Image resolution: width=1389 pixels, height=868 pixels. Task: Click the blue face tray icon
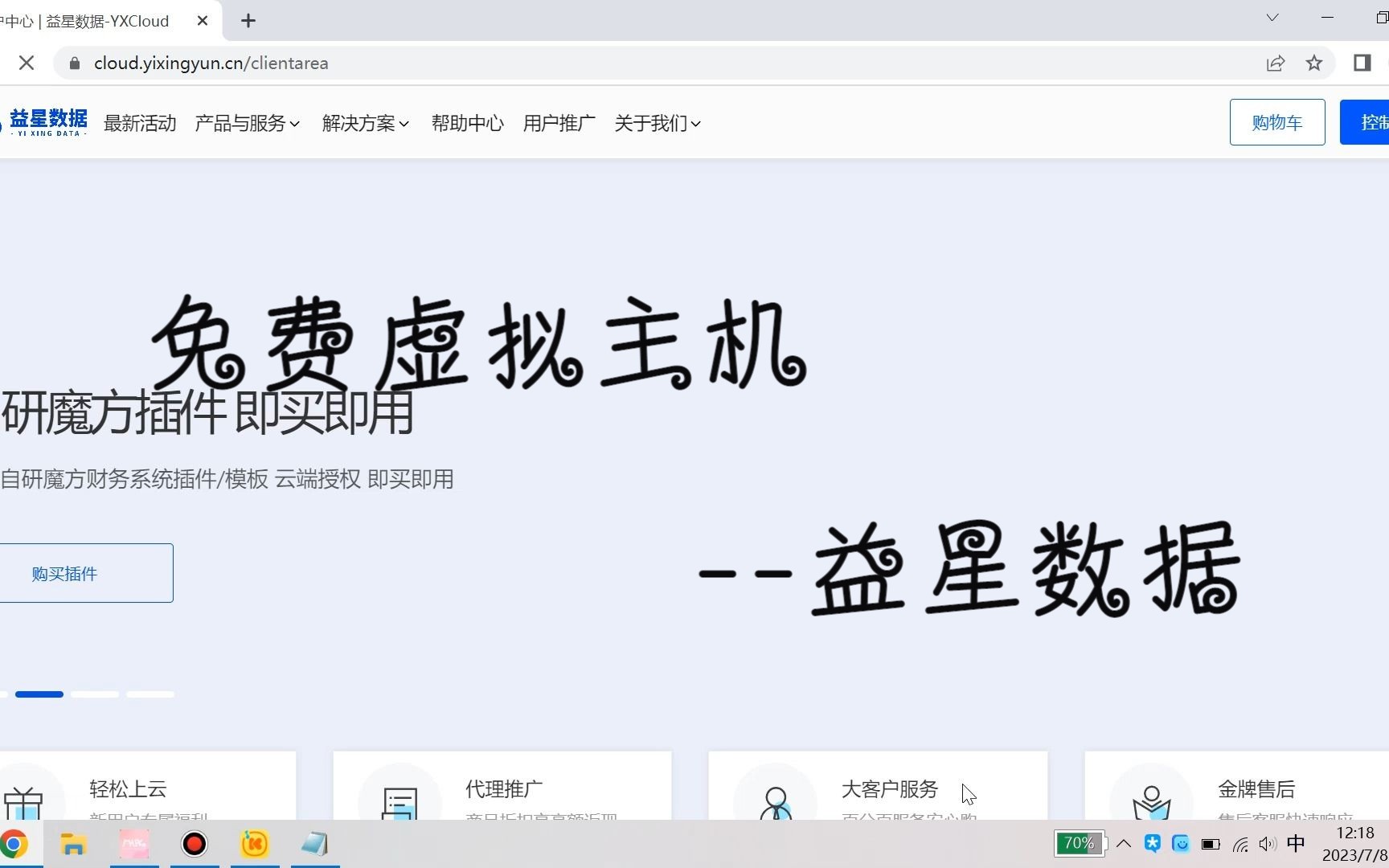click(1181, 843)
